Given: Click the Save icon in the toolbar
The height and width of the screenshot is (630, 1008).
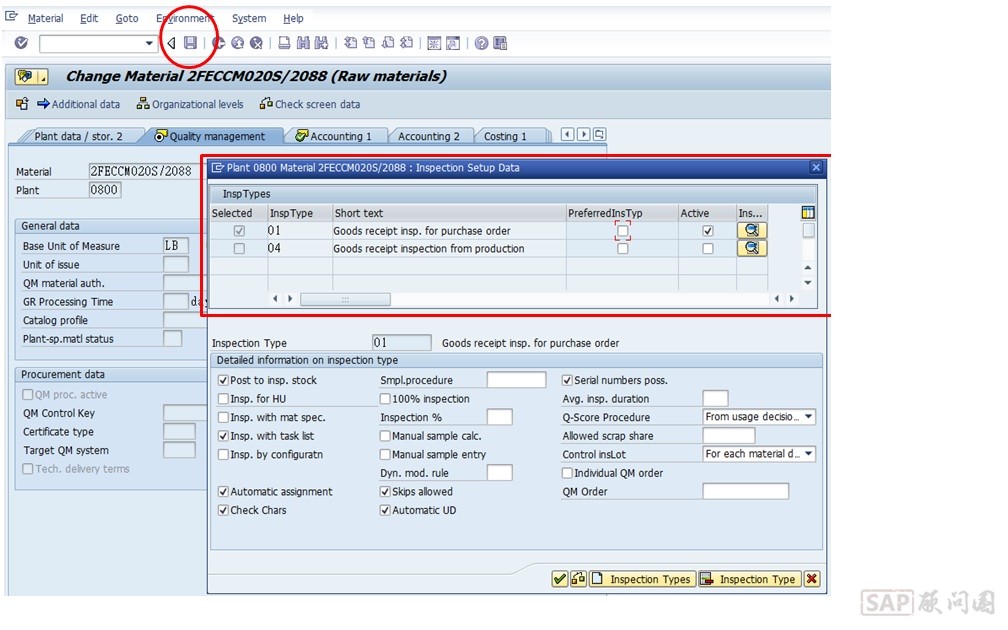Looking at the screenshot, I should coord(190,43).
